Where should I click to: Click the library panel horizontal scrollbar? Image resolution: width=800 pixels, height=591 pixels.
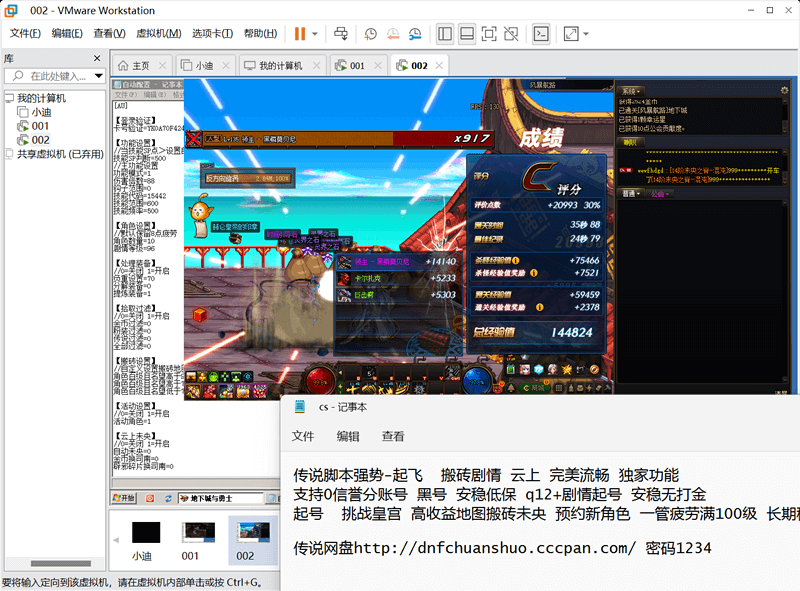(x=61, y=563)
